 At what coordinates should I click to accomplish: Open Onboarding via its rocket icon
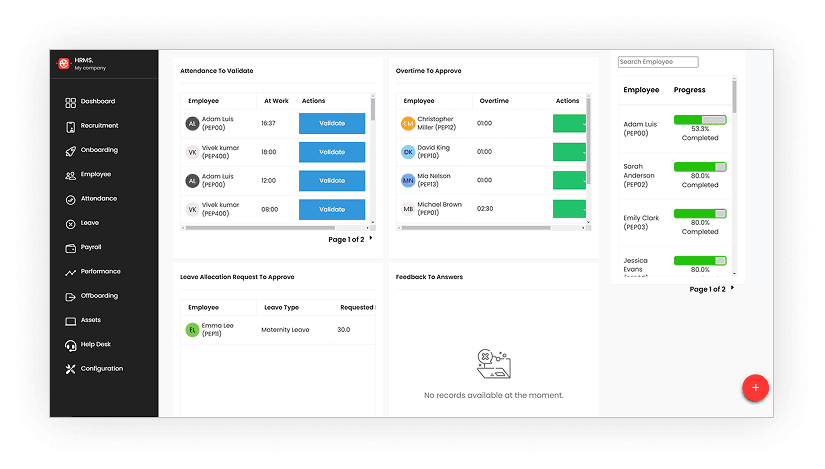(71, 151)
